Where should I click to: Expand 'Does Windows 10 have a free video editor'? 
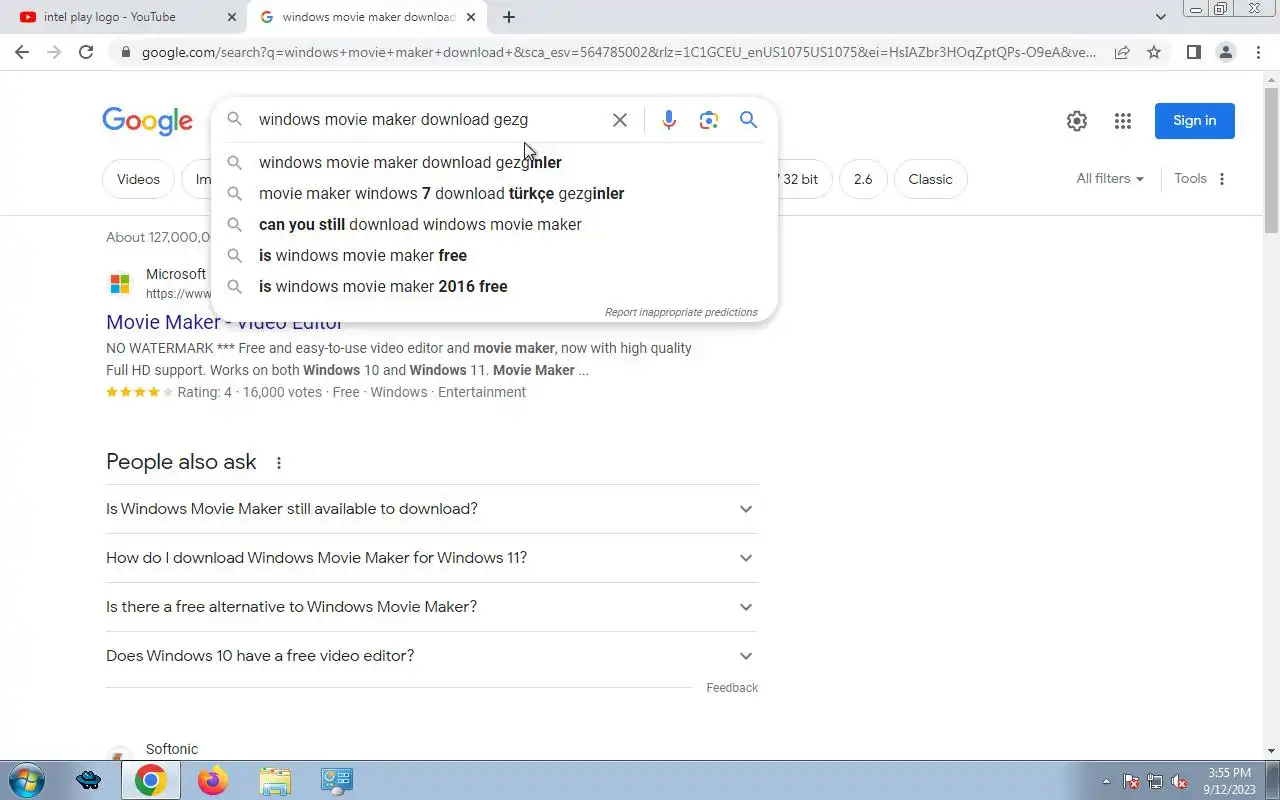point(432,656)
